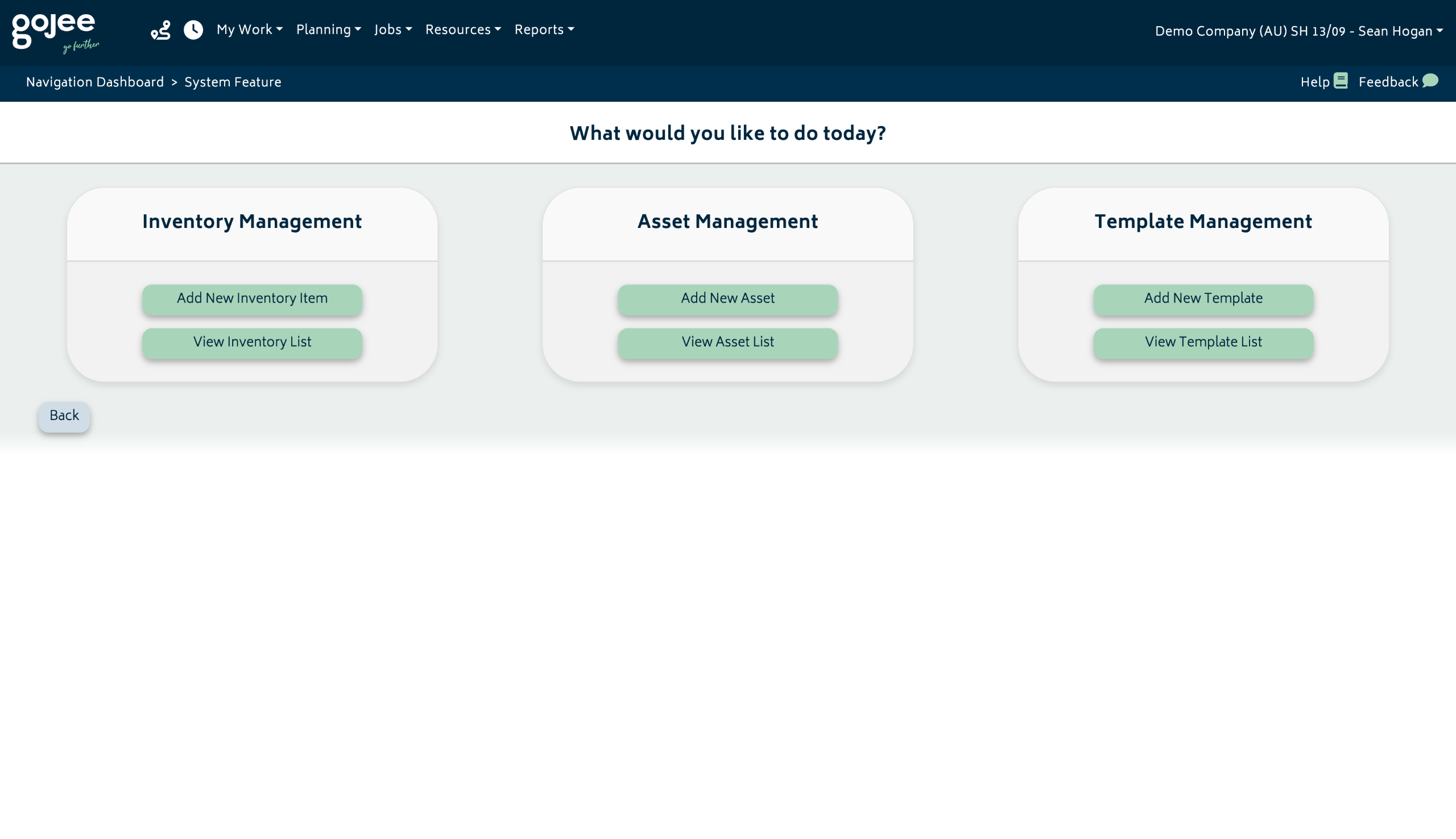Image resolution: width=1456 pixels, height=839 pixels.
Task: Click System Feature breadcrumb text
Action: coord(233,82)
